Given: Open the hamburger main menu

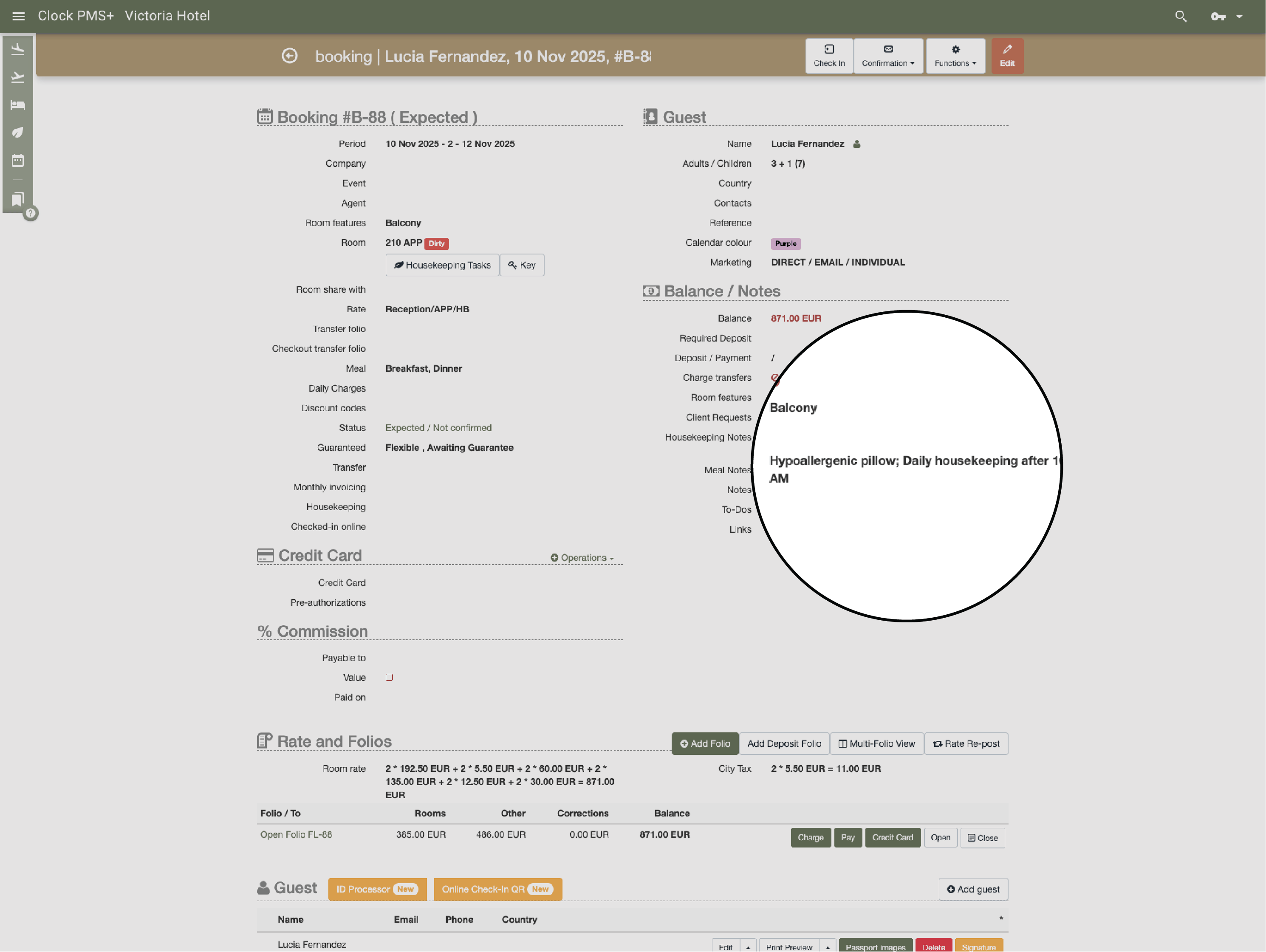Looking at the screenshot, I should coord(18,16).
